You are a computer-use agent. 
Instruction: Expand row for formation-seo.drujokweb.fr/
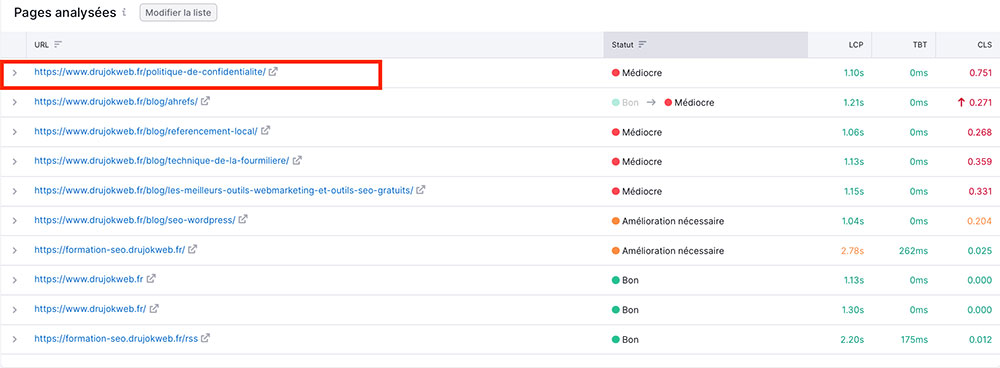[15, 251]
